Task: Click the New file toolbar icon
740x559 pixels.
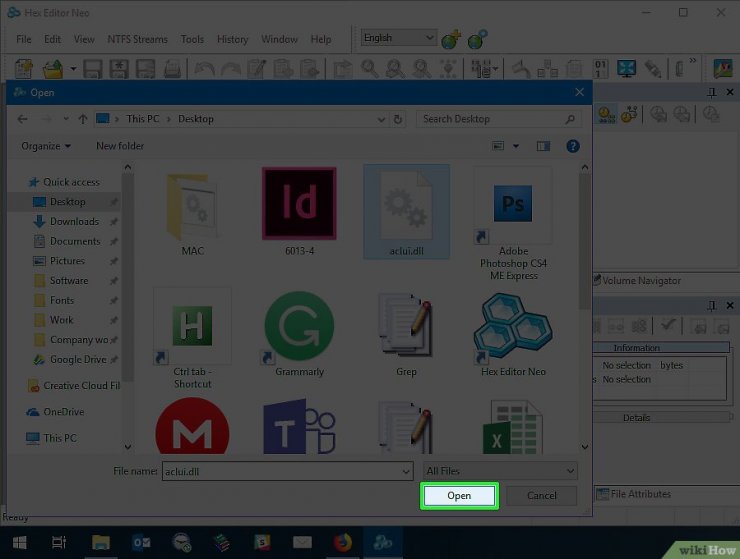Action: point(24,69)
